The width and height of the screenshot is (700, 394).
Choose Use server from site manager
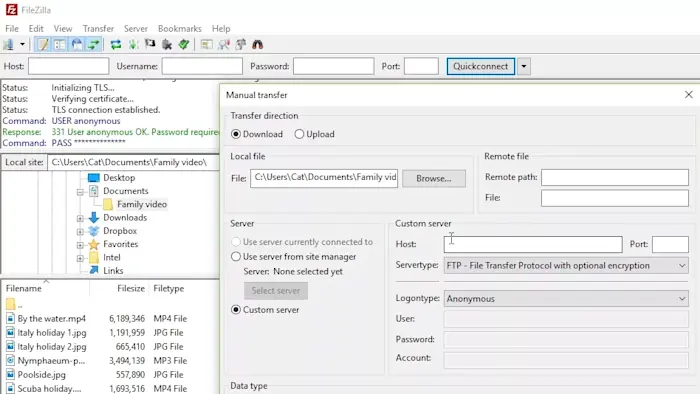[x=294, y=257]
